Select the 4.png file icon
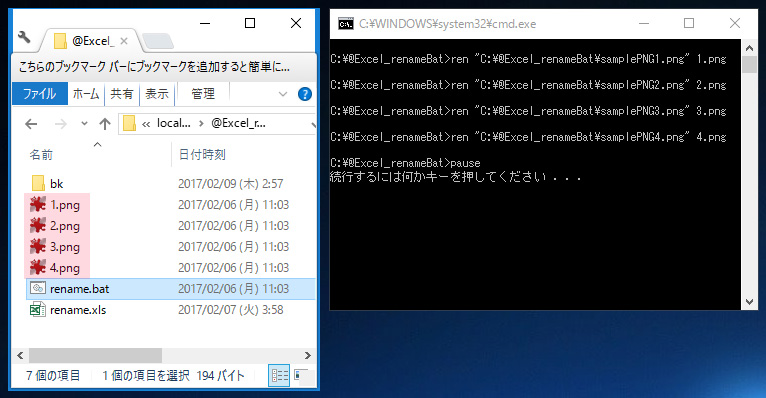766x398 pixels. tap(38, 268)
